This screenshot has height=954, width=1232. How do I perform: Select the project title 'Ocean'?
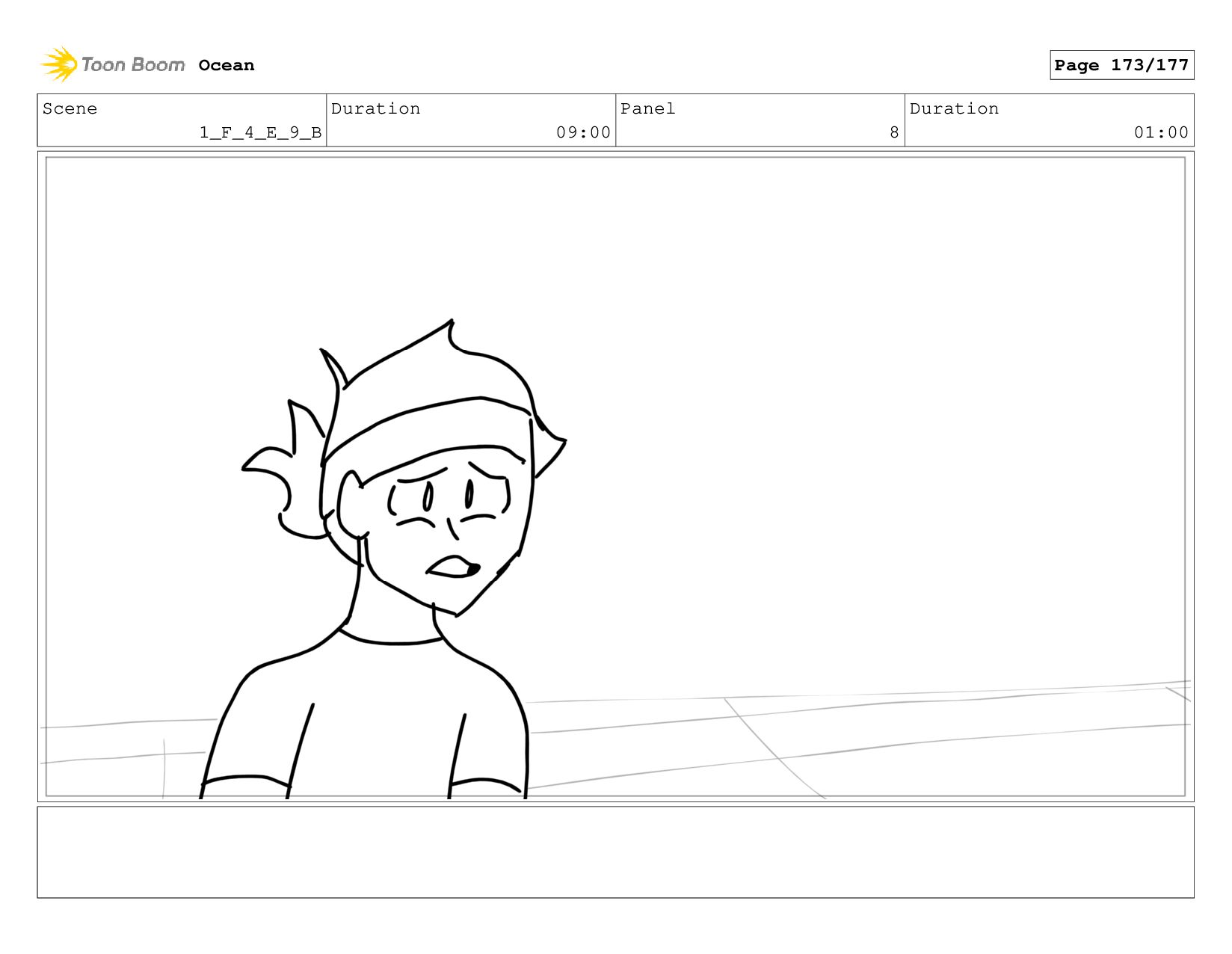pyautogui.click(x=227, y=66)
